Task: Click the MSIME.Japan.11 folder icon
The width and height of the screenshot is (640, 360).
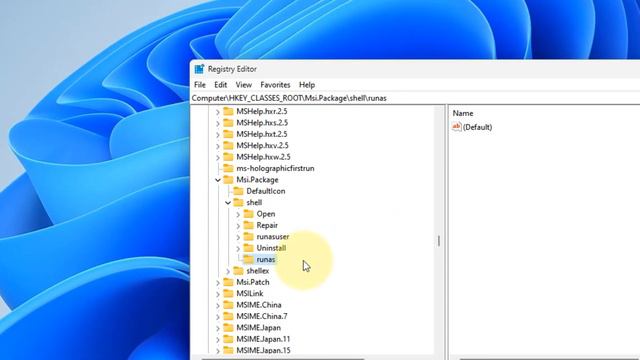Action: (228, 339)
